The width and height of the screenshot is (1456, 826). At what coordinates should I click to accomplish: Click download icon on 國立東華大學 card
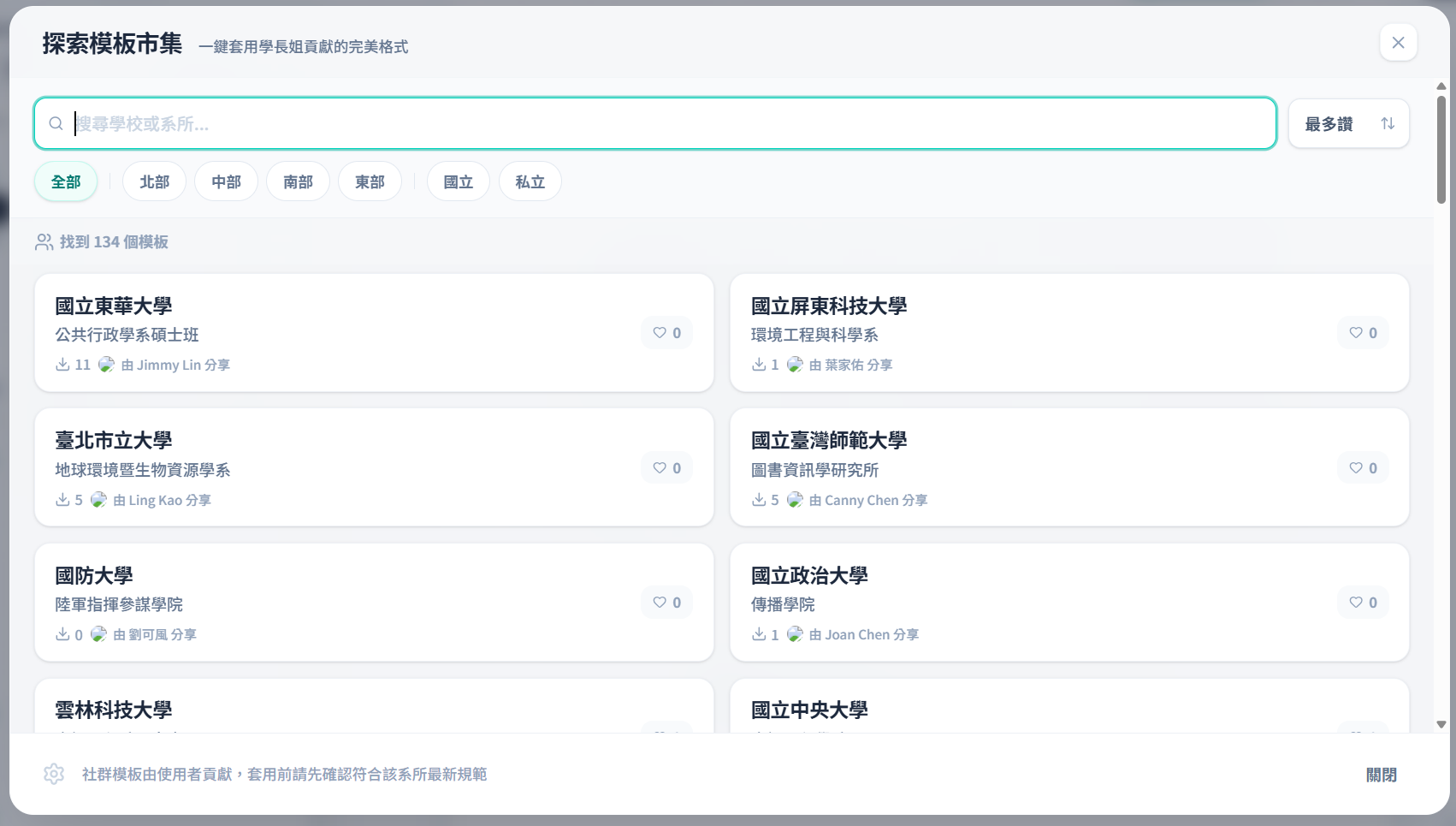62,365
